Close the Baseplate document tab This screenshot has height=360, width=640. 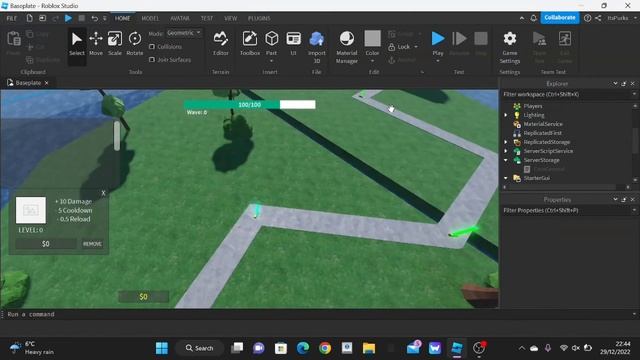click(47, 83)
